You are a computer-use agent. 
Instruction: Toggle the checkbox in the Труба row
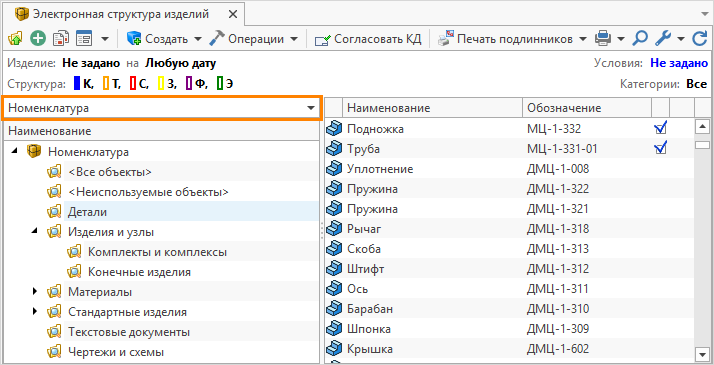coord(660,148)
